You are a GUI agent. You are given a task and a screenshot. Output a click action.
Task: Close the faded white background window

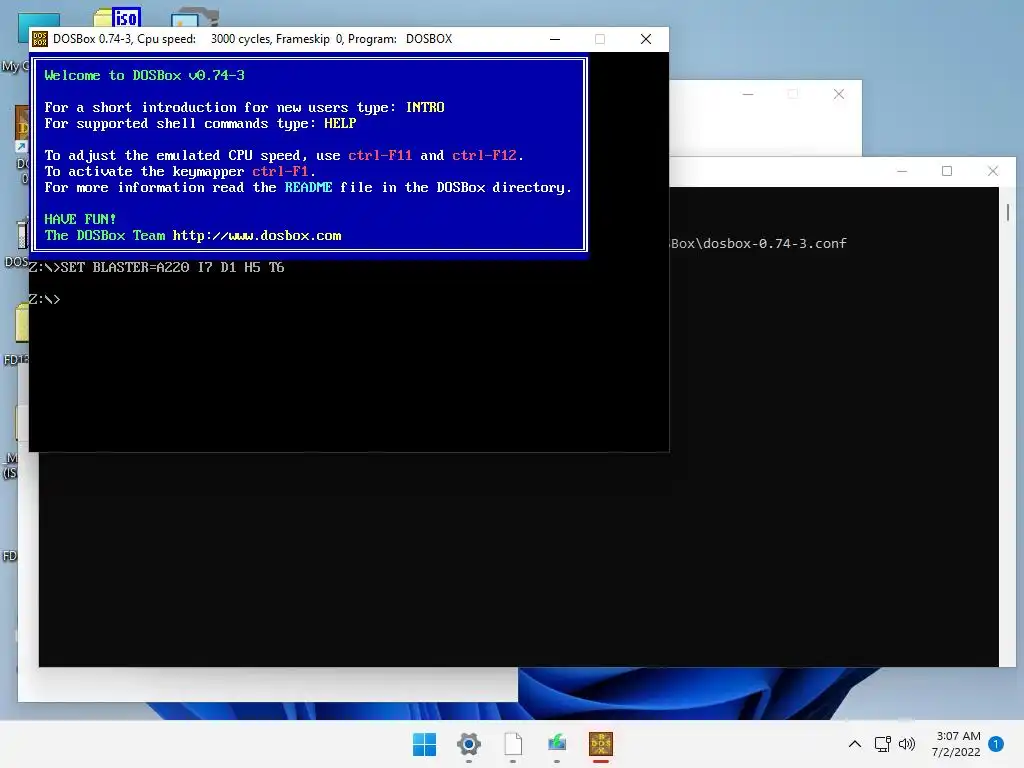839,95
